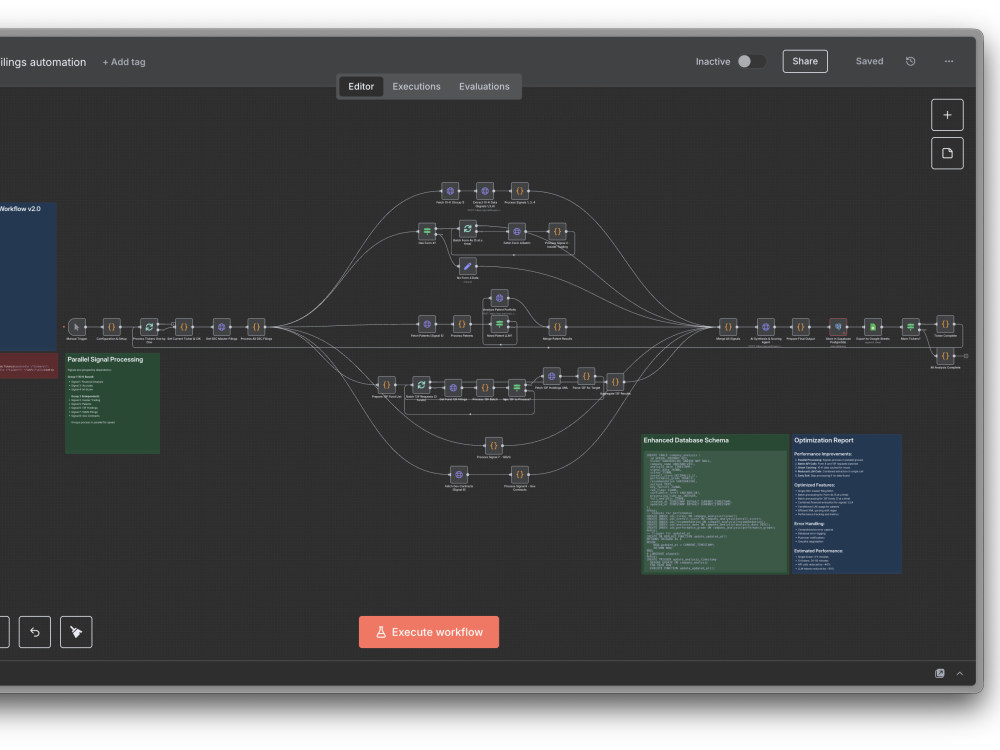Open the Has Form 4? IF node

[x=427, y=231]
